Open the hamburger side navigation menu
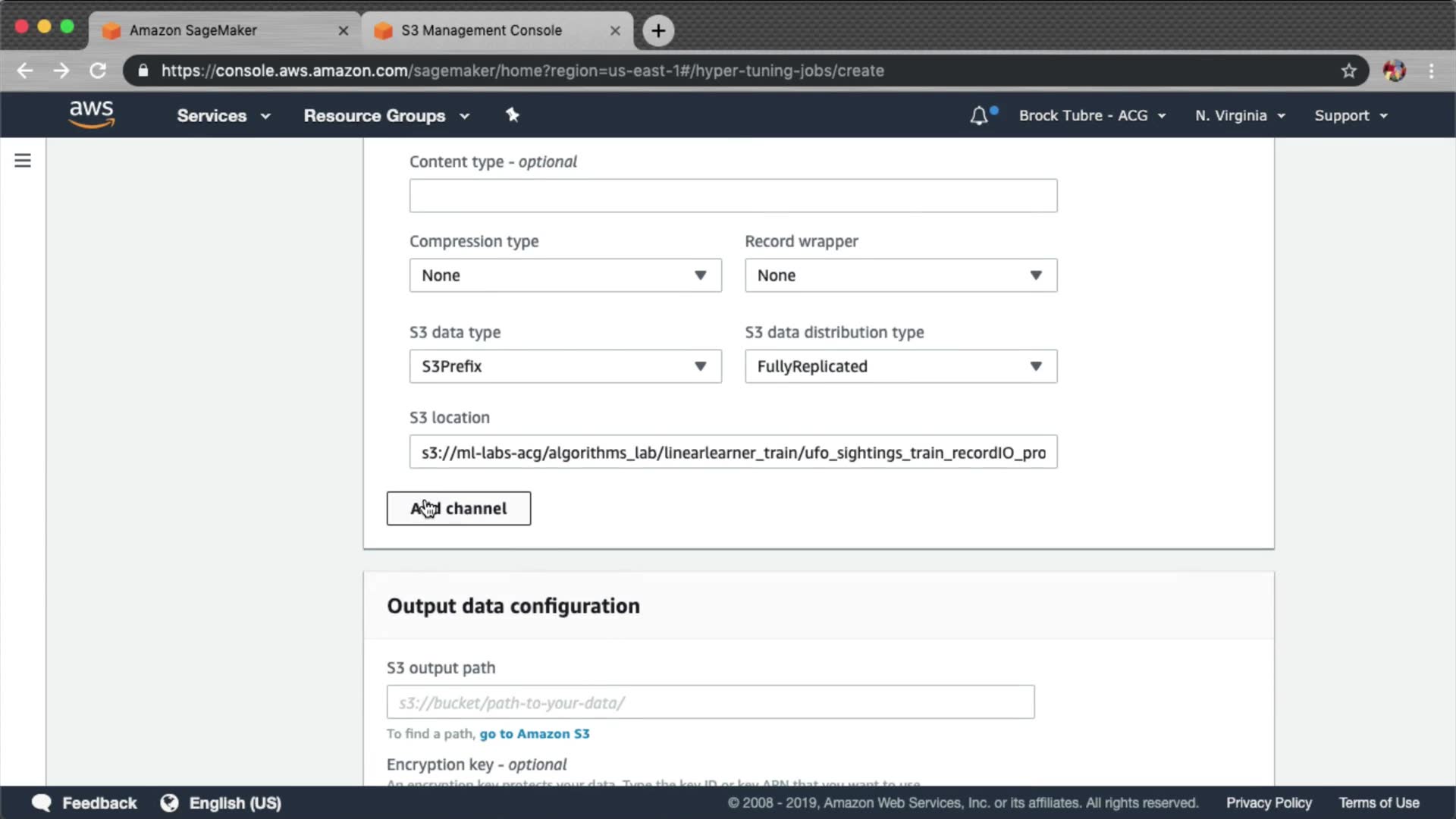 (23, 161)
